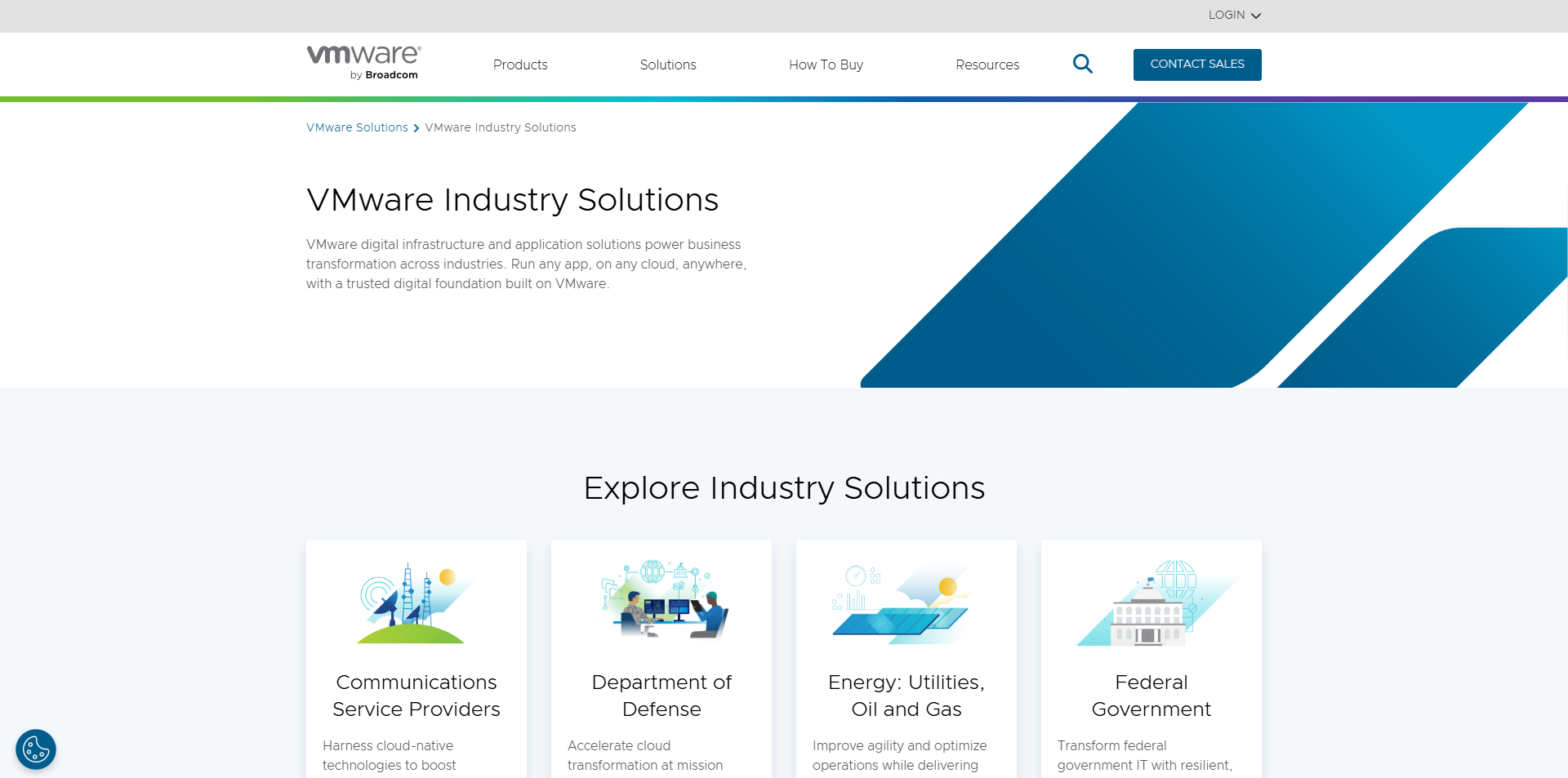Click the Communications Service Providers satellite illustration
The image size is (1568, 778).
pyautogui.click(x=416, y=602)
